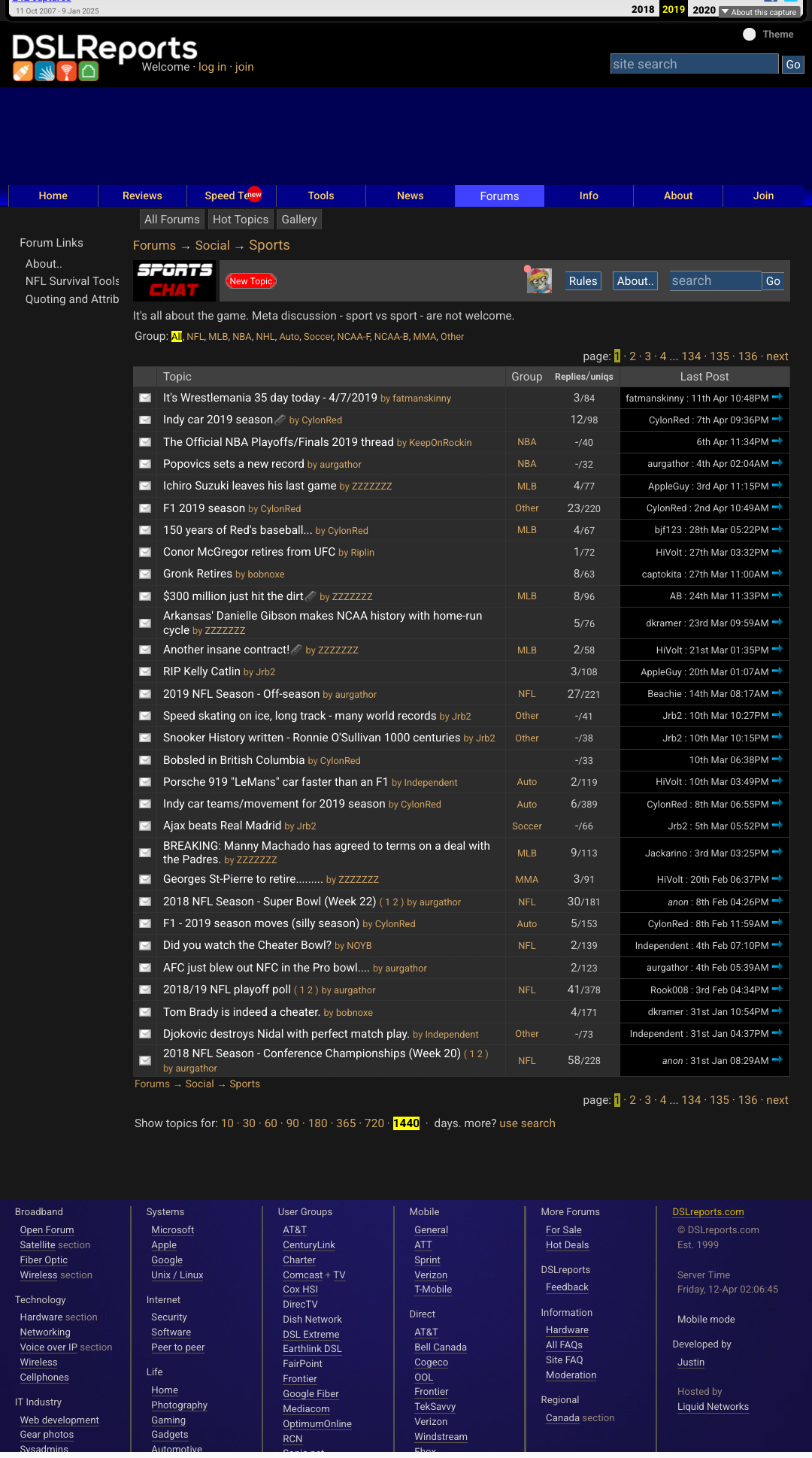Open the forum Rules button

click(583, 281)
